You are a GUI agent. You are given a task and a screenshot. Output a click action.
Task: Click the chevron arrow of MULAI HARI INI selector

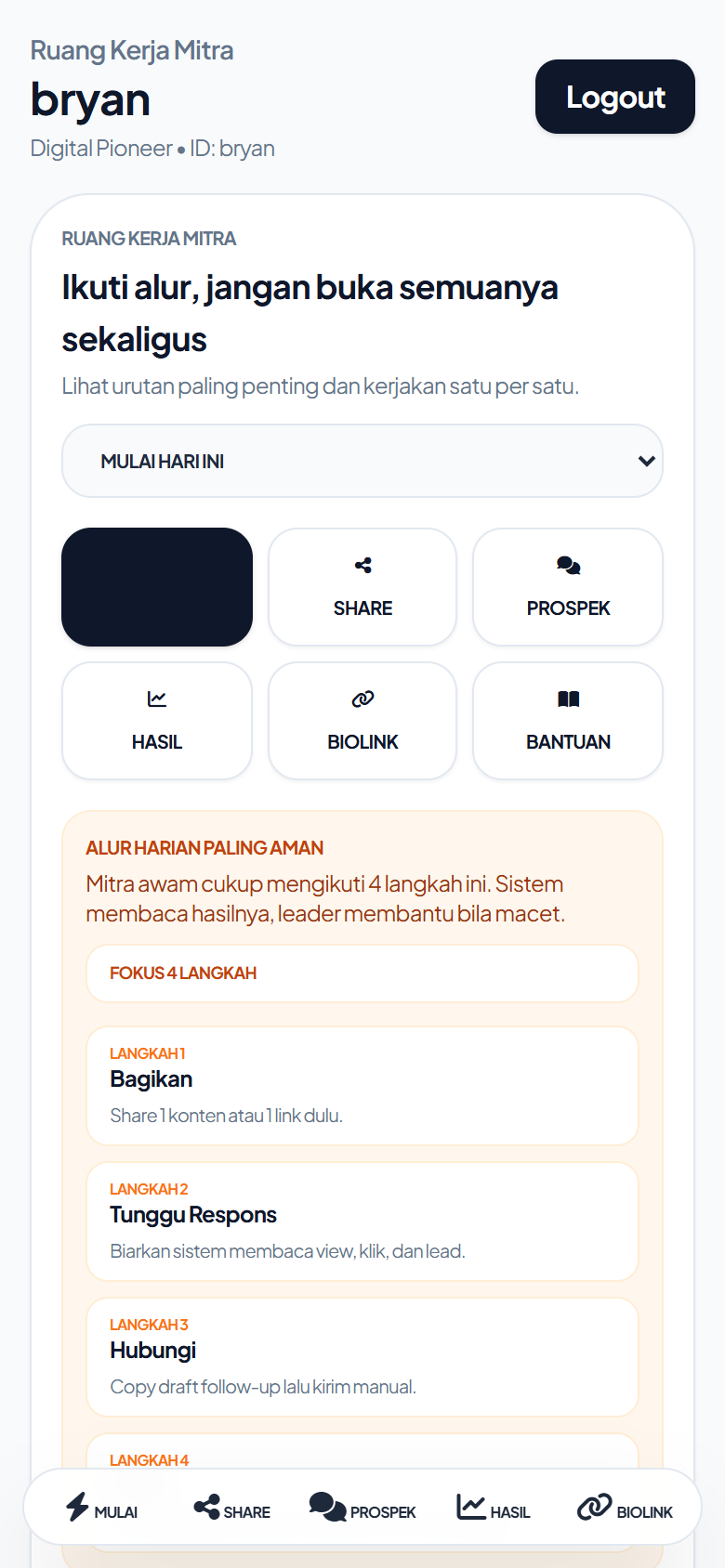(x=647, y=461)
